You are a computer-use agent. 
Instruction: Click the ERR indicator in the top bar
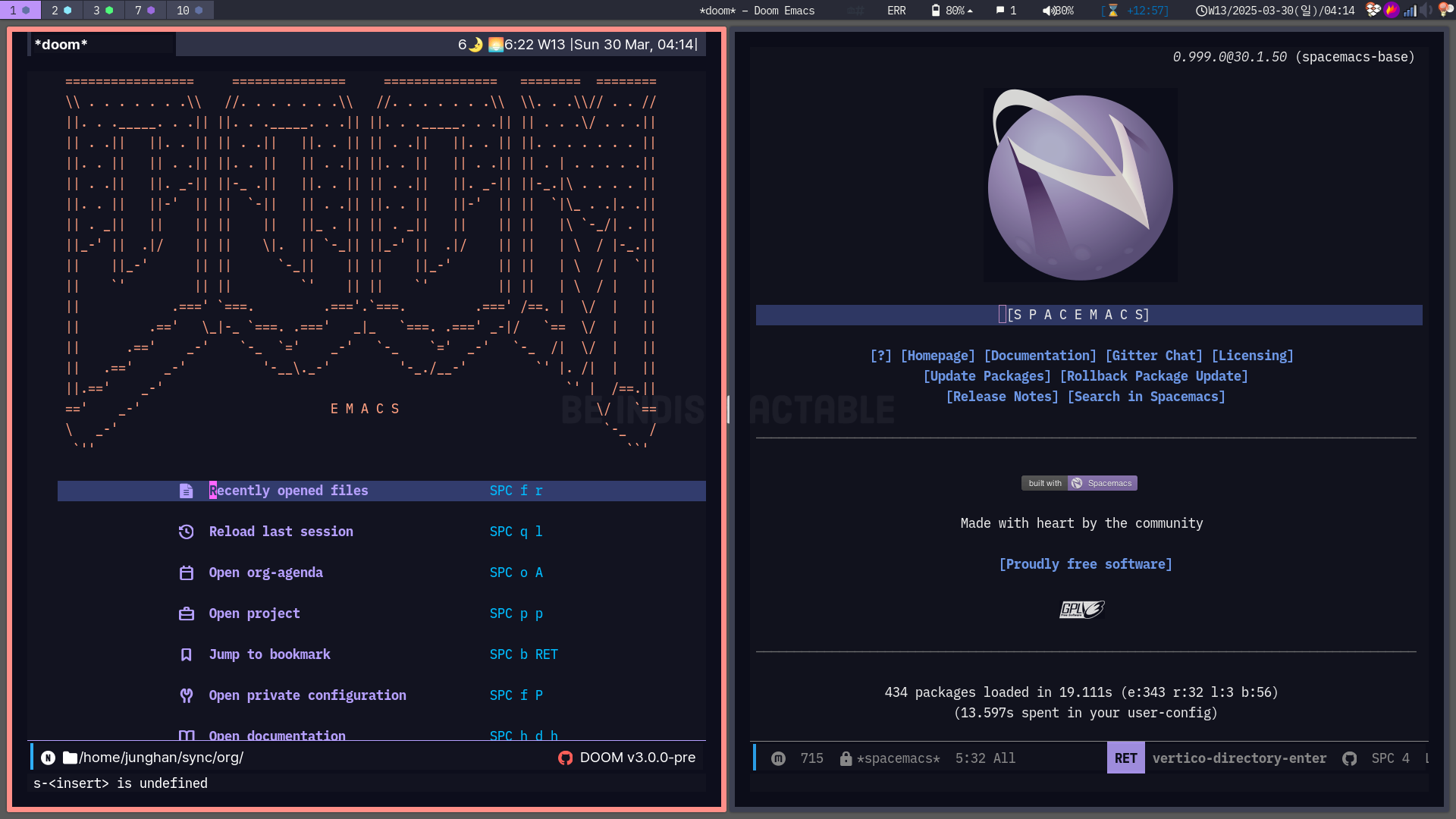point(896,11)
